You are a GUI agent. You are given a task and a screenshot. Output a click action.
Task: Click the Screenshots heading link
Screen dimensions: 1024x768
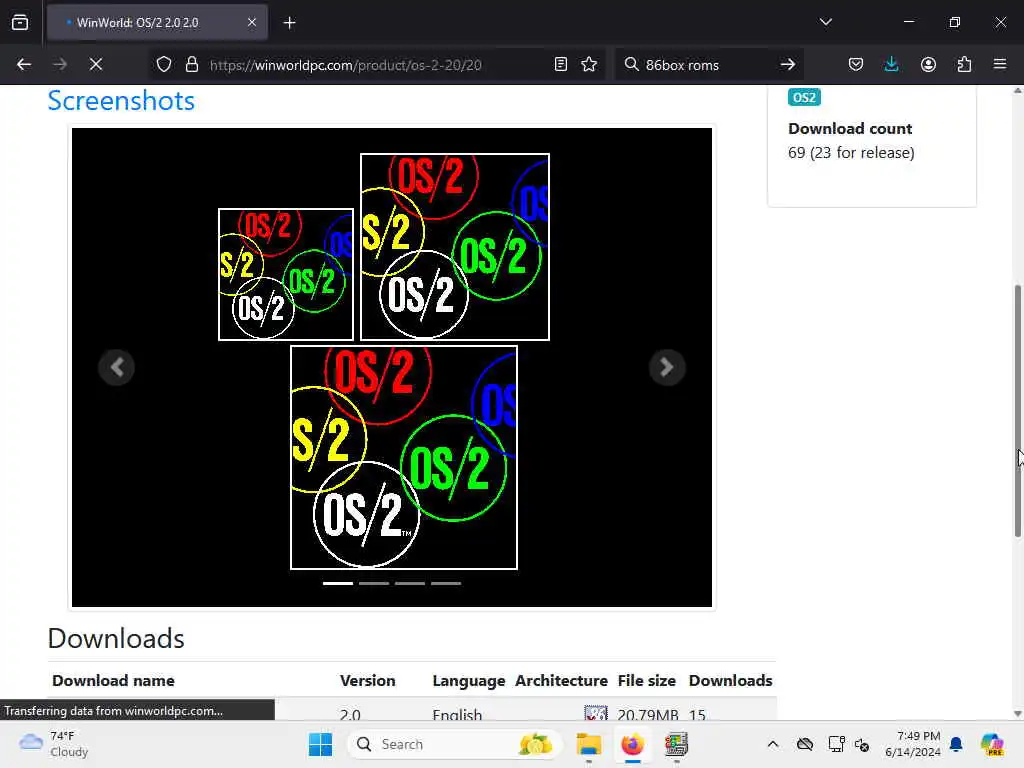point(121,101)
